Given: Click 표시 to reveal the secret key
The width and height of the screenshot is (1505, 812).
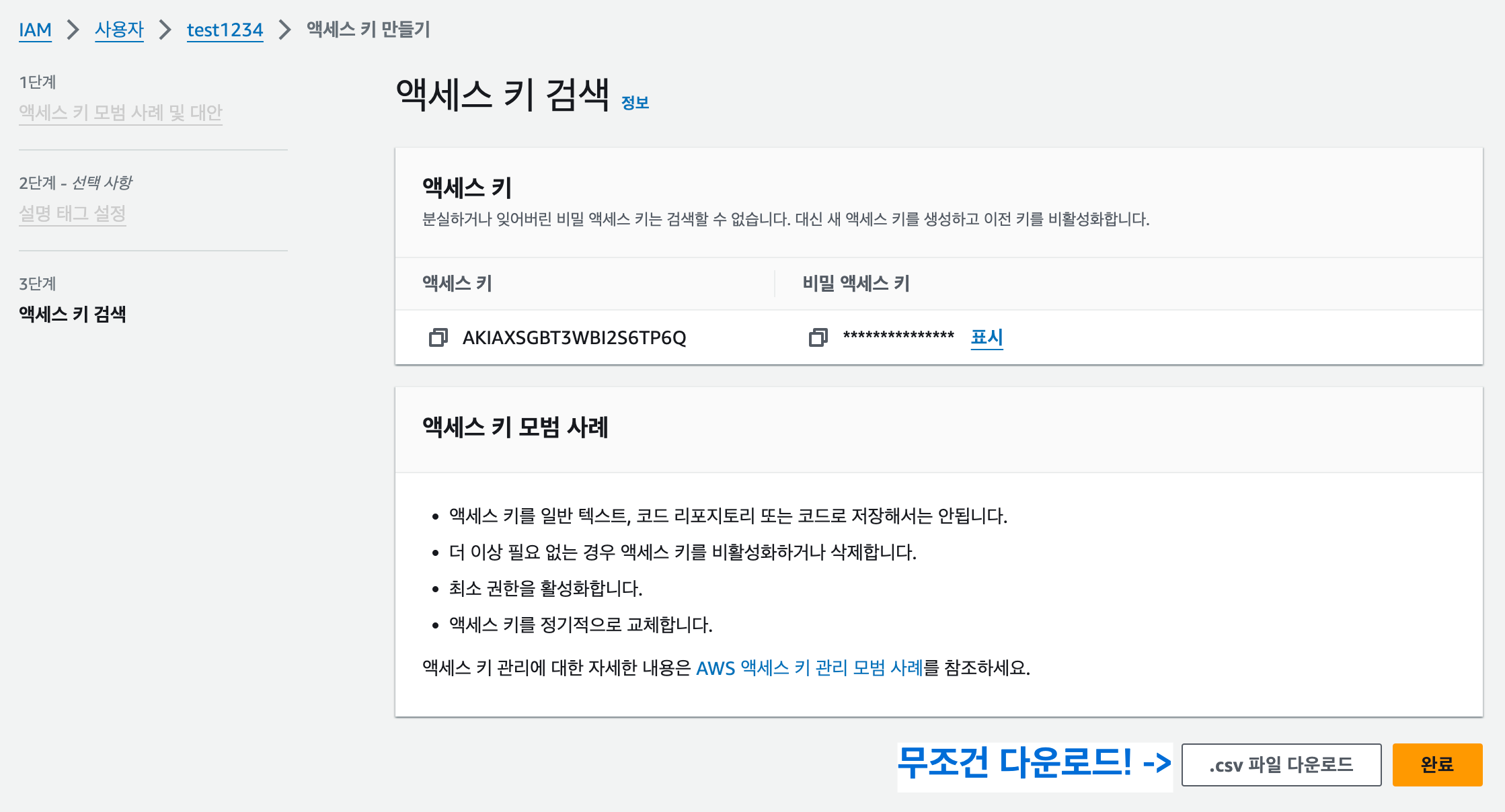Looking at the screenshot, I should coord(987,337).
